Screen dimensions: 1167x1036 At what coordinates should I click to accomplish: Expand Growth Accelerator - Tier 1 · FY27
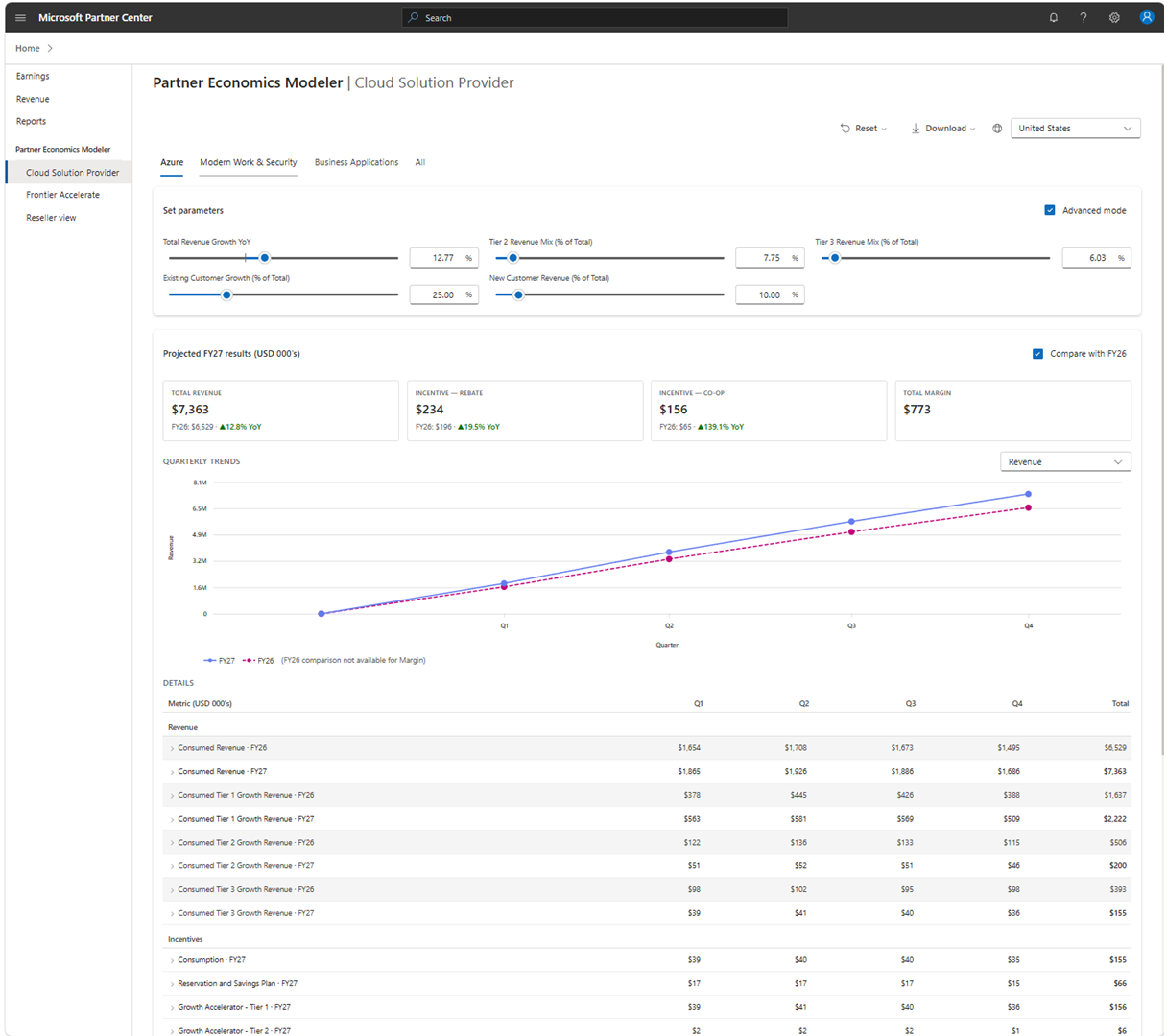(x=172, y=1007)
